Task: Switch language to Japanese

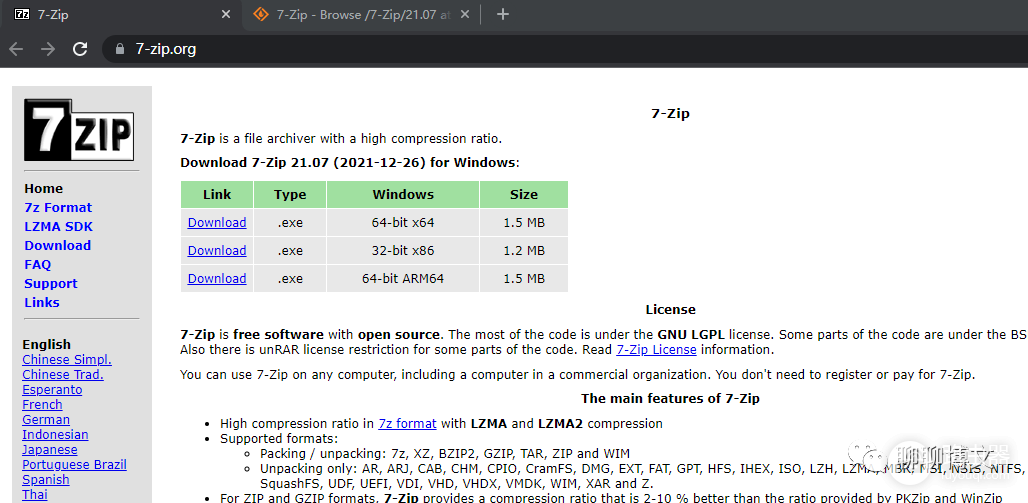Action: click(50, 451)
